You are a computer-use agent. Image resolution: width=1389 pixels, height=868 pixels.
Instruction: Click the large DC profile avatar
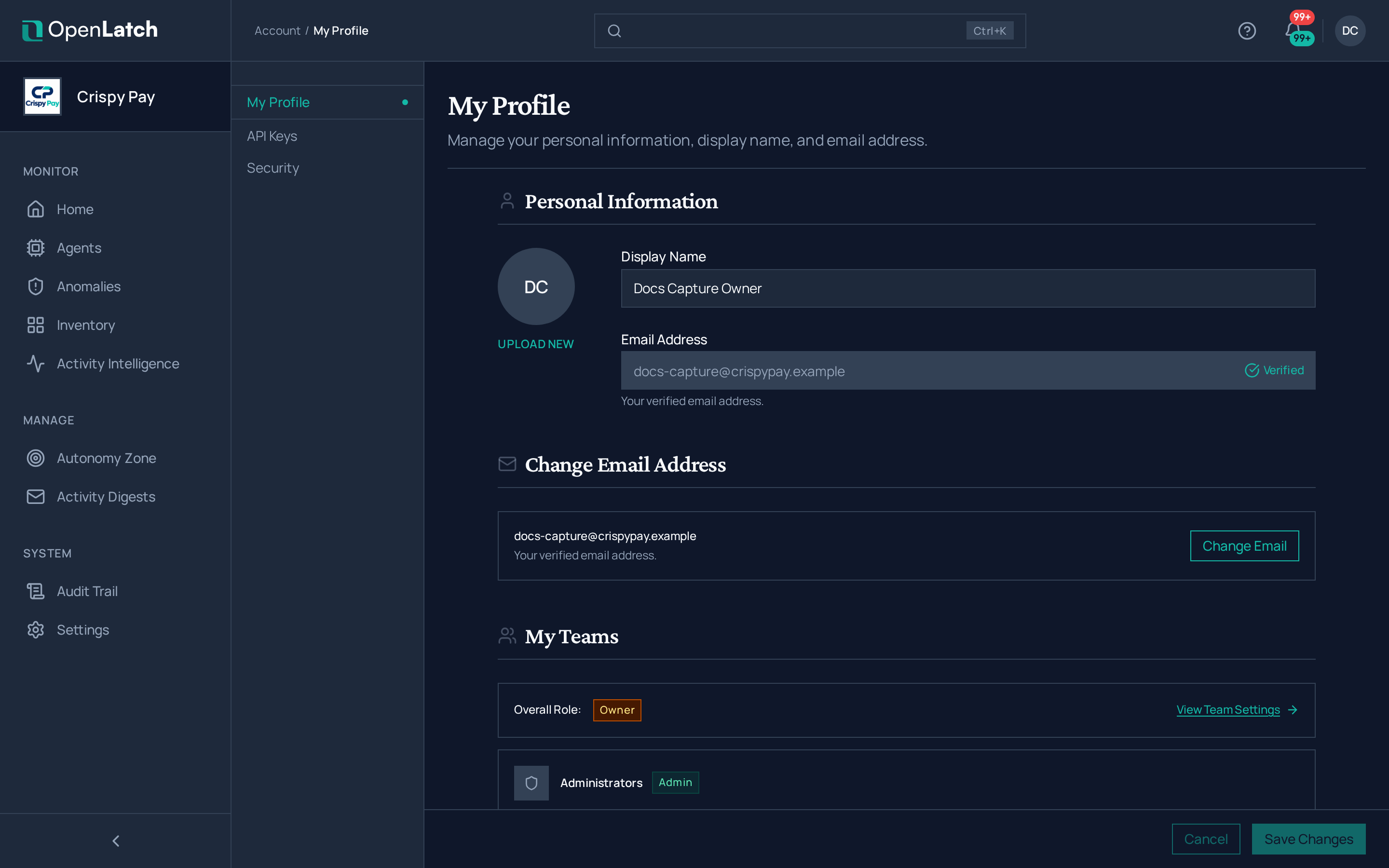pyautogui.click(x=536, y=286)
